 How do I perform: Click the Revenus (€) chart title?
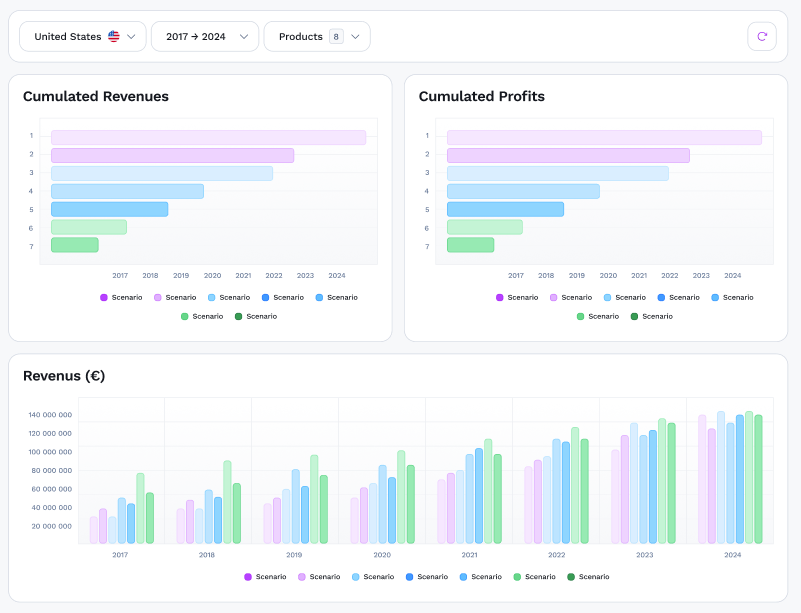[64, 376]
